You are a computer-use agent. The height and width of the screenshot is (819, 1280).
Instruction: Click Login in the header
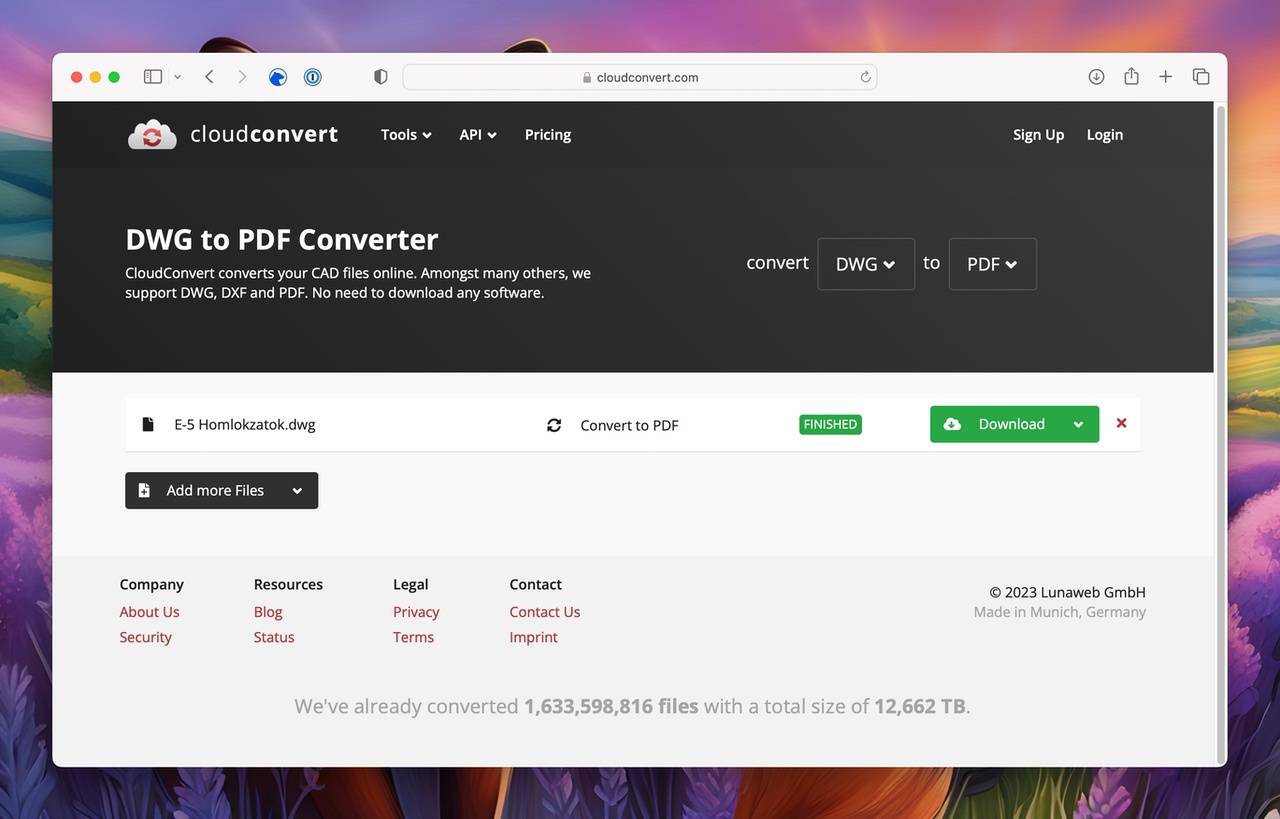point(1105,135)
